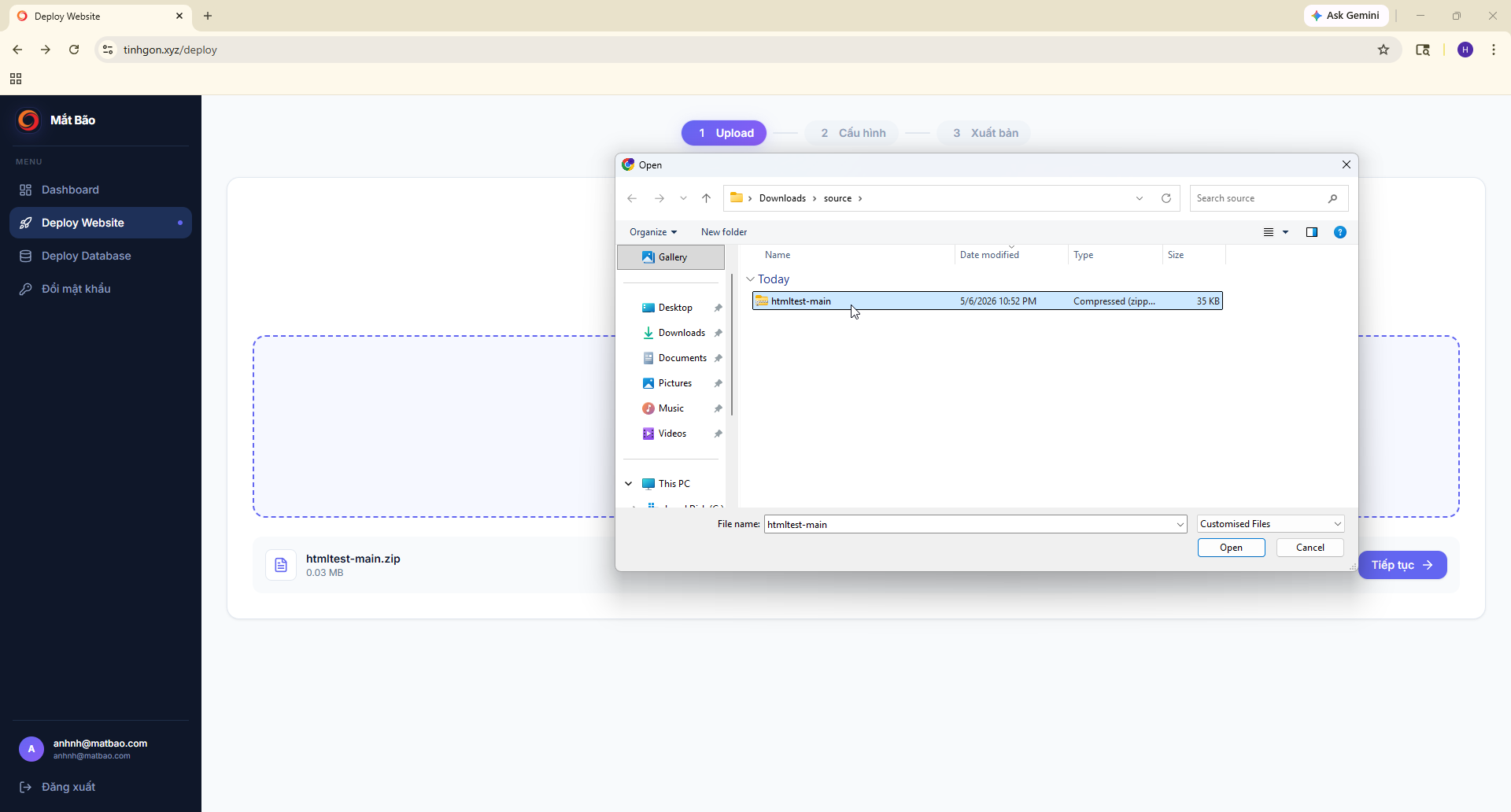Image resolution: width=1511 pixels, height=812 pixels.
Task: Open the Chrome apps grid icon
Action: [x=16, y=79]
